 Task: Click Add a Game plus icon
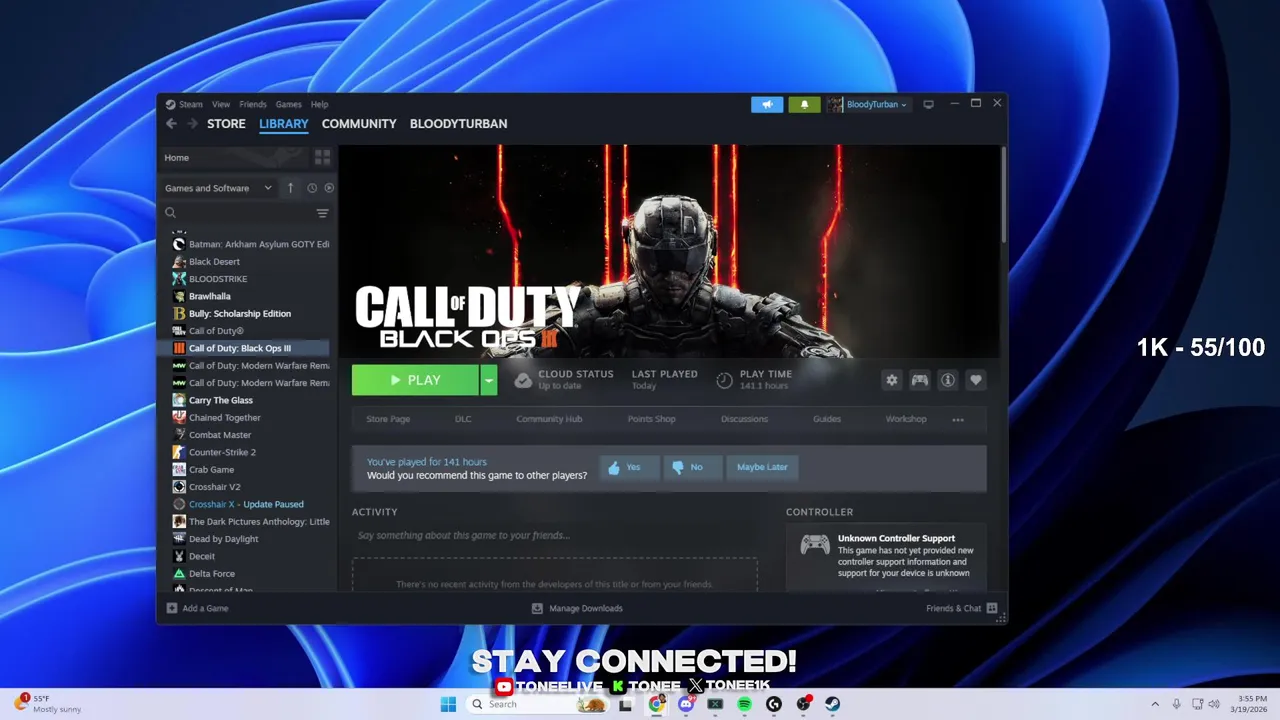click(172, 608)
